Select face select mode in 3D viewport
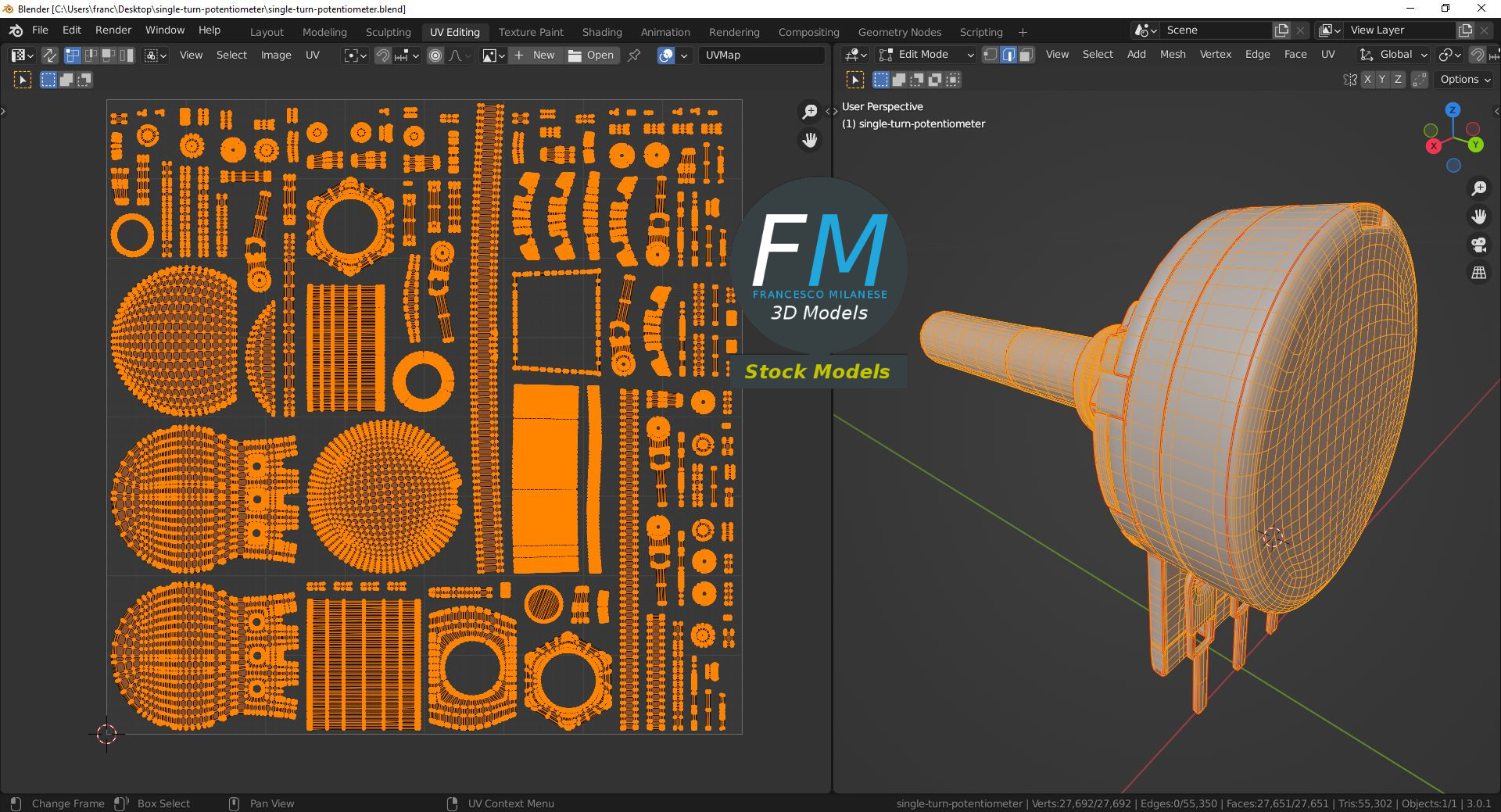The width and height of the screenshot is (1501, 812). [1026, 55]
